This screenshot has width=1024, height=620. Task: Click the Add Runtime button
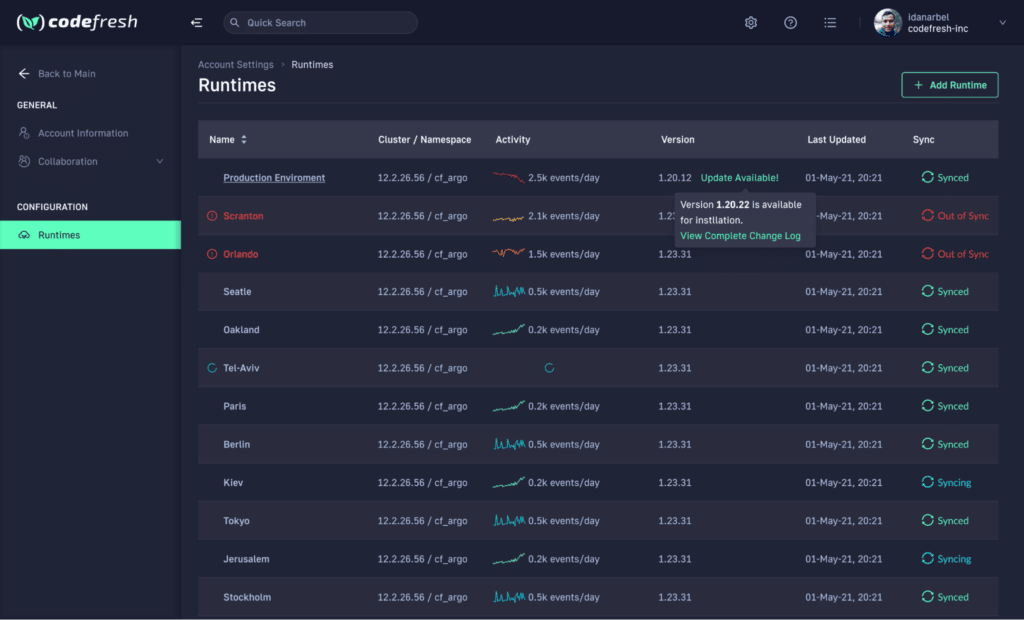(949, 85)
